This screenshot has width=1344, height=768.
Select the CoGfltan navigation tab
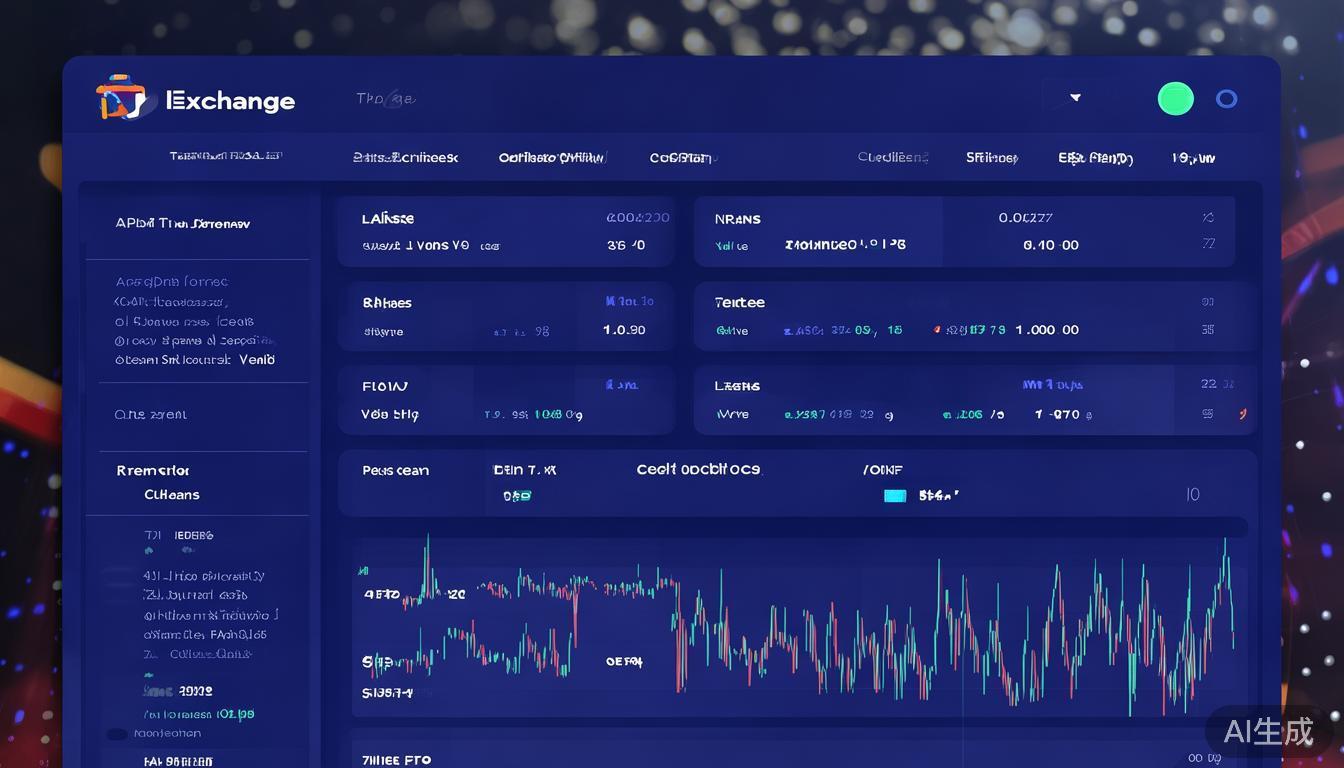[x=681, y=158]
